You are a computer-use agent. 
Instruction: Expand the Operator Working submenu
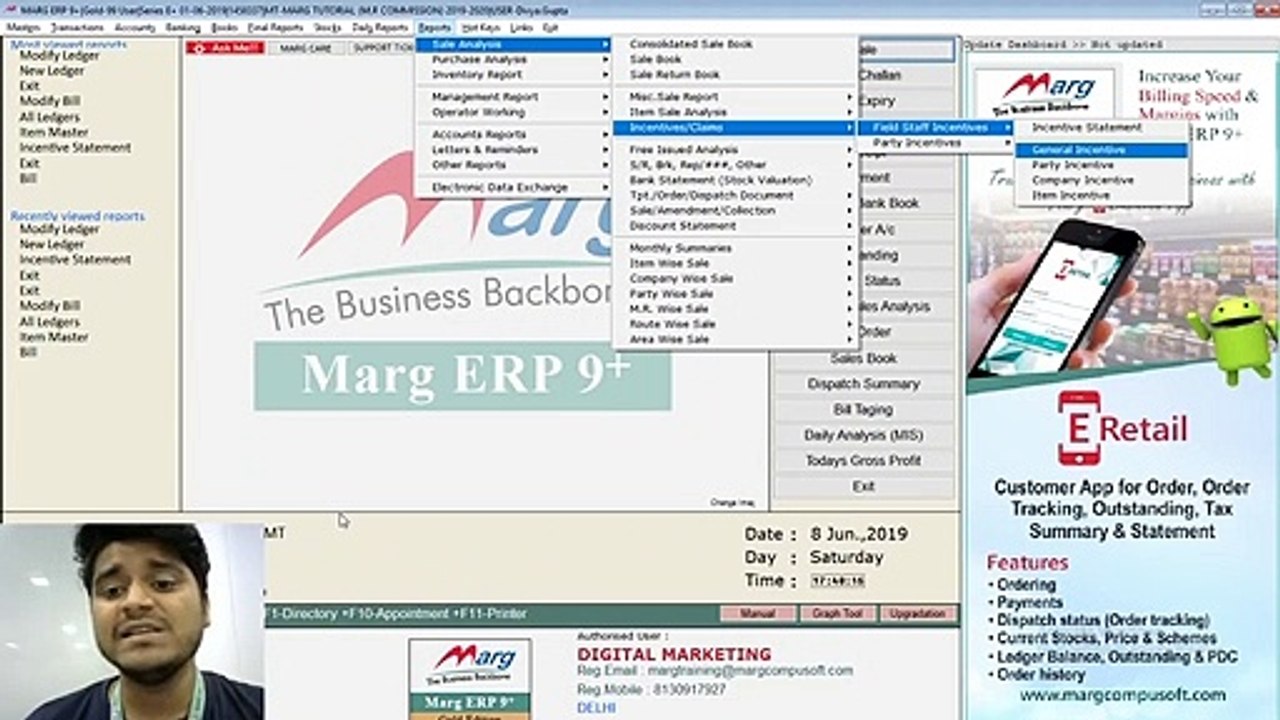[514, 112]
